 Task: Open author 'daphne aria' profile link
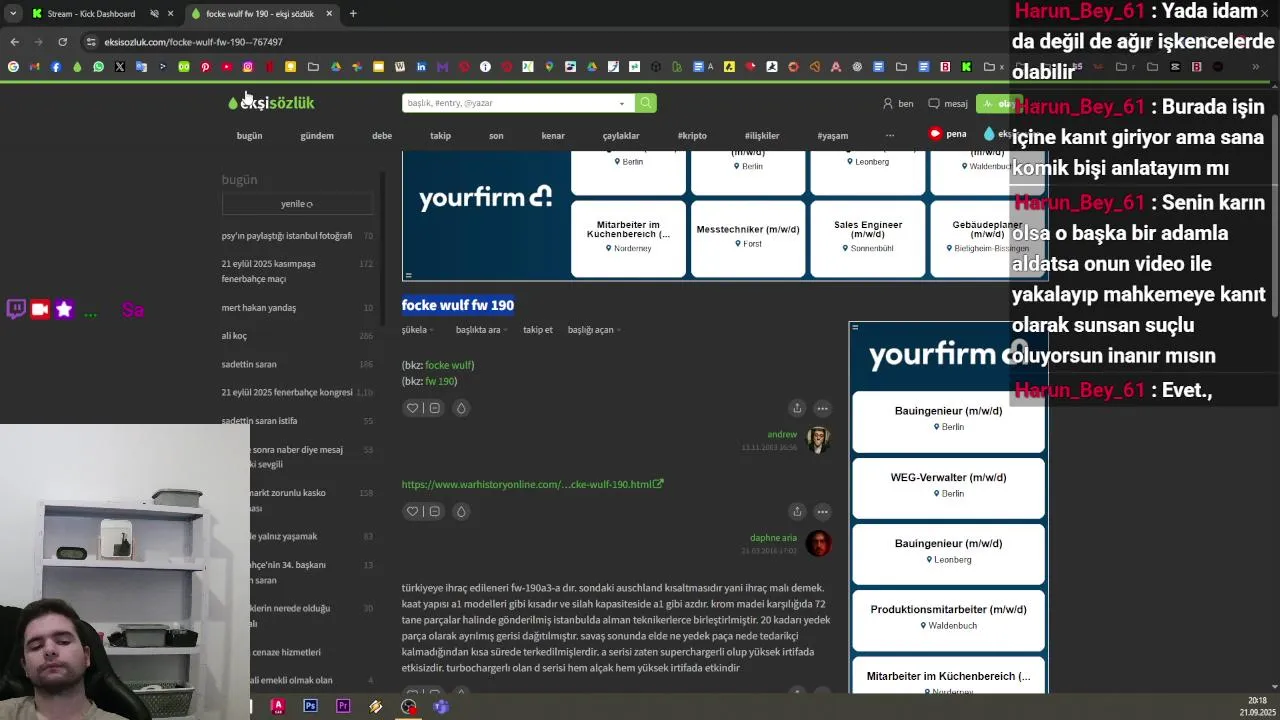[773, 537]
